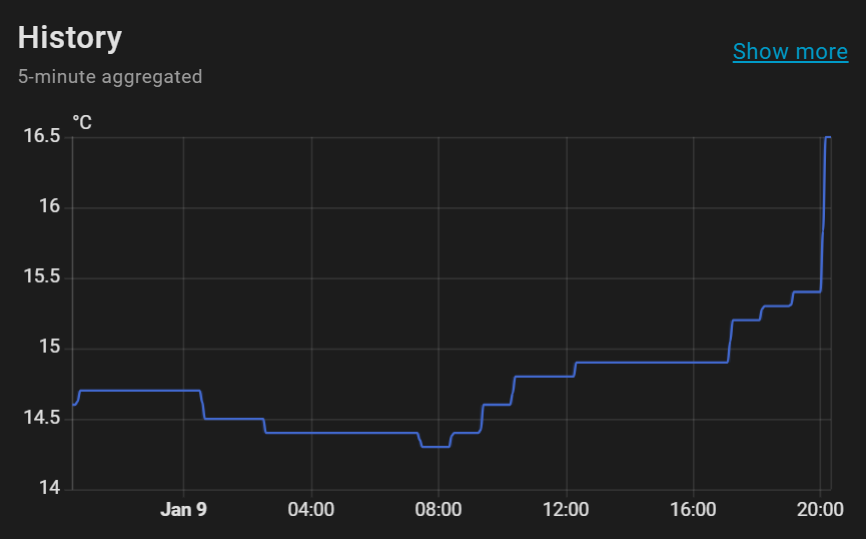Select the 16:00 time axis label
The image size is (866, 539).
coord(693,509)
